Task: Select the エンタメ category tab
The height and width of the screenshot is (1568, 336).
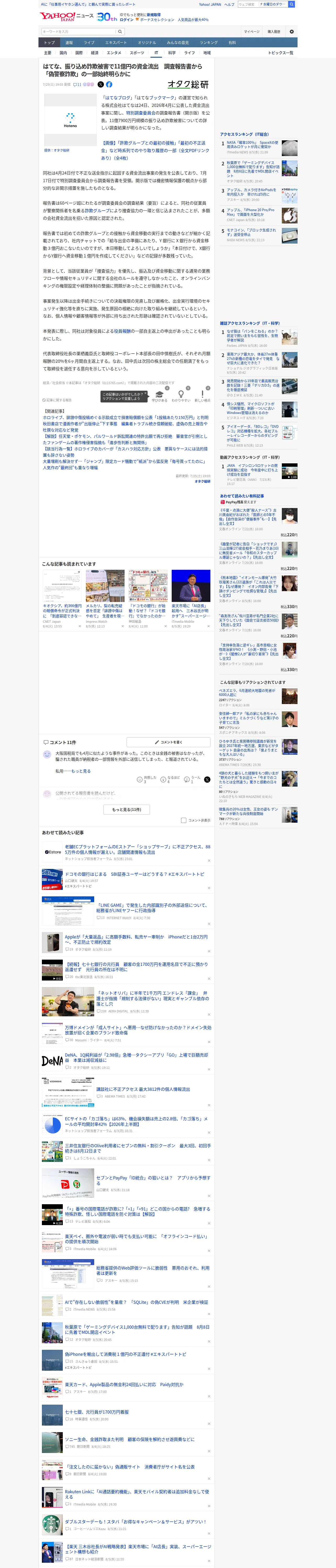Action: coord(114,53)
